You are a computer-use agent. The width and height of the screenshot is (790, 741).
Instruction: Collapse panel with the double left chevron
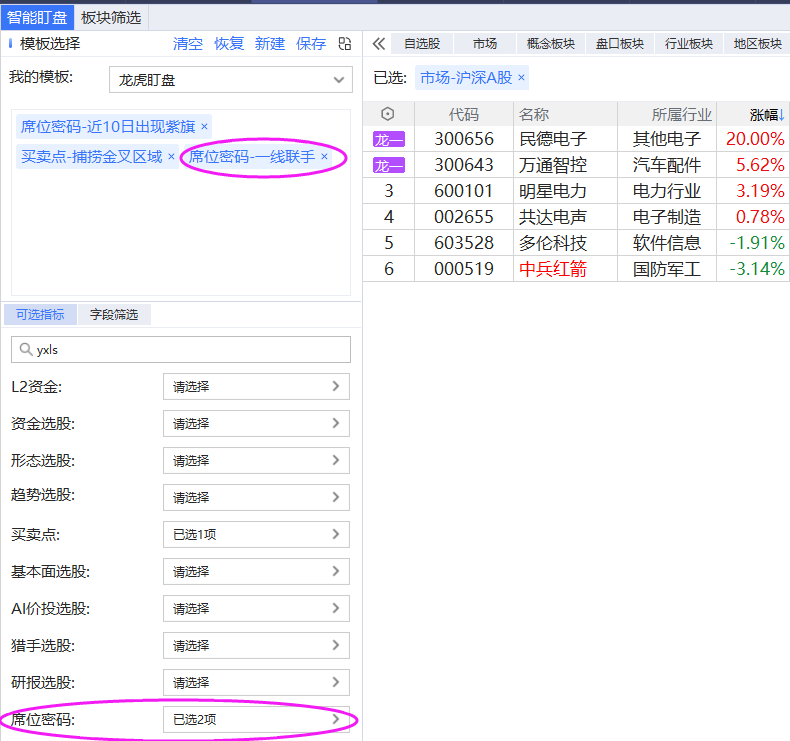pos(378,44)
